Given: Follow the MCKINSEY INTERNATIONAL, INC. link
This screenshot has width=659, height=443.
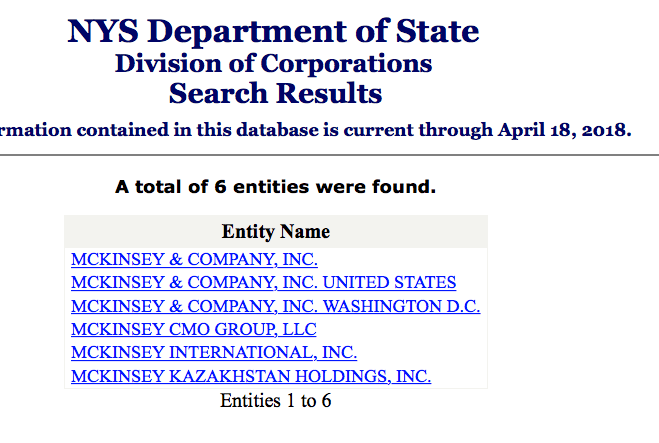Looking at the screenshot, I should click(x=214, y=353).
